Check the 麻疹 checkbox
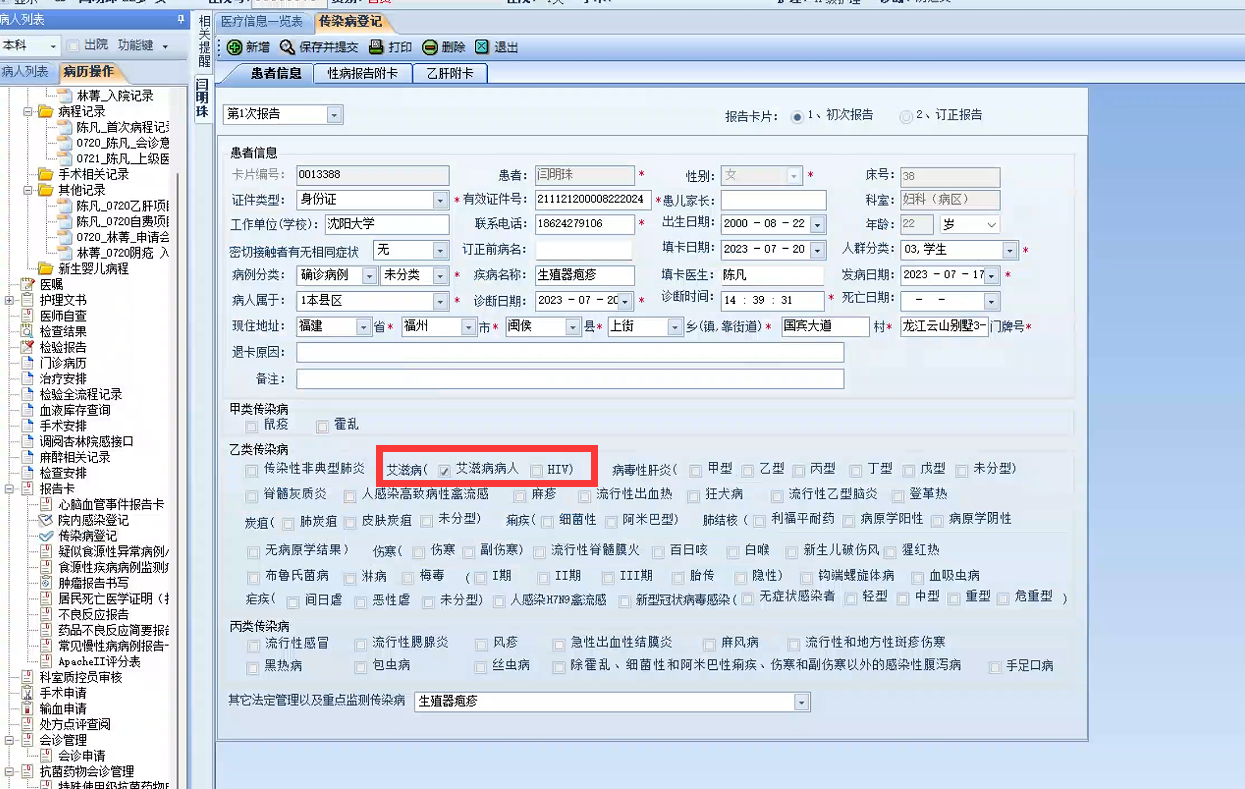 pyautogui.click(x=520, y=495)
